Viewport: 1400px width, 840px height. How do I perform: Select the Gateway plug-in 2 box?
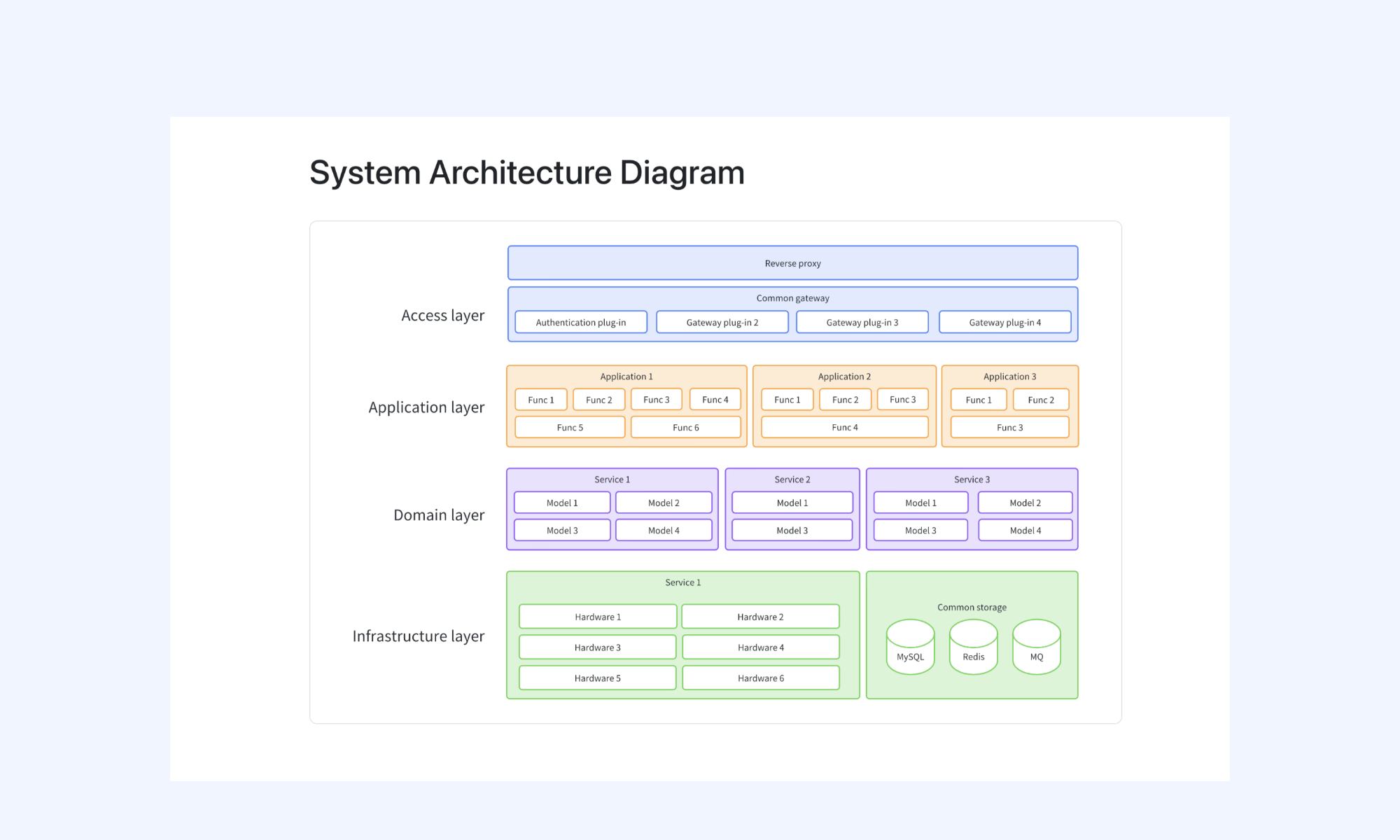(x=722, y=322)
